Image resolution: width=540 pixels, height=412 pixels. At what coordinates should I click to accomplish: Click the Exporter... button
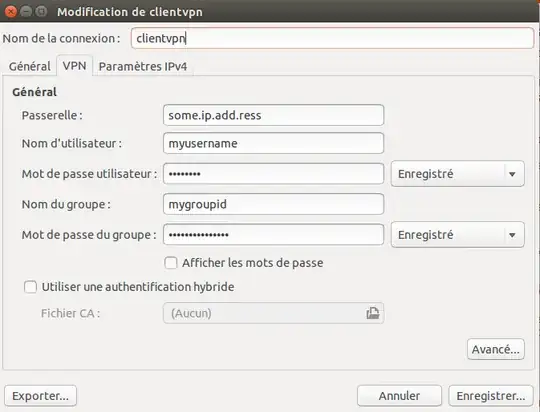pos(41,396)
